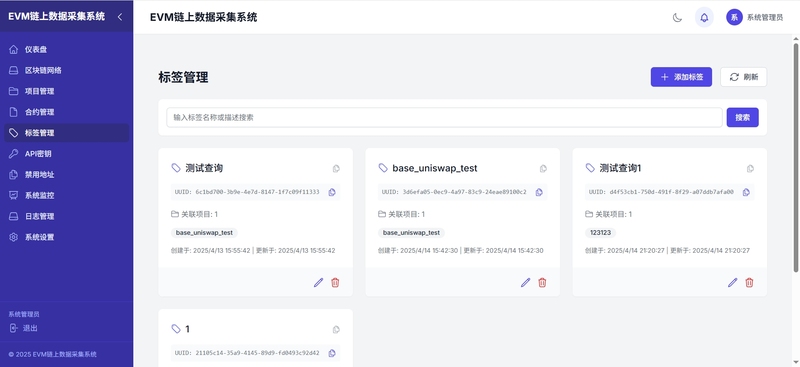This screenshot has width=800, height=367.
Task: Copy name icon on card titled 1
Action: pyautogui.click(x=336, y=330)
